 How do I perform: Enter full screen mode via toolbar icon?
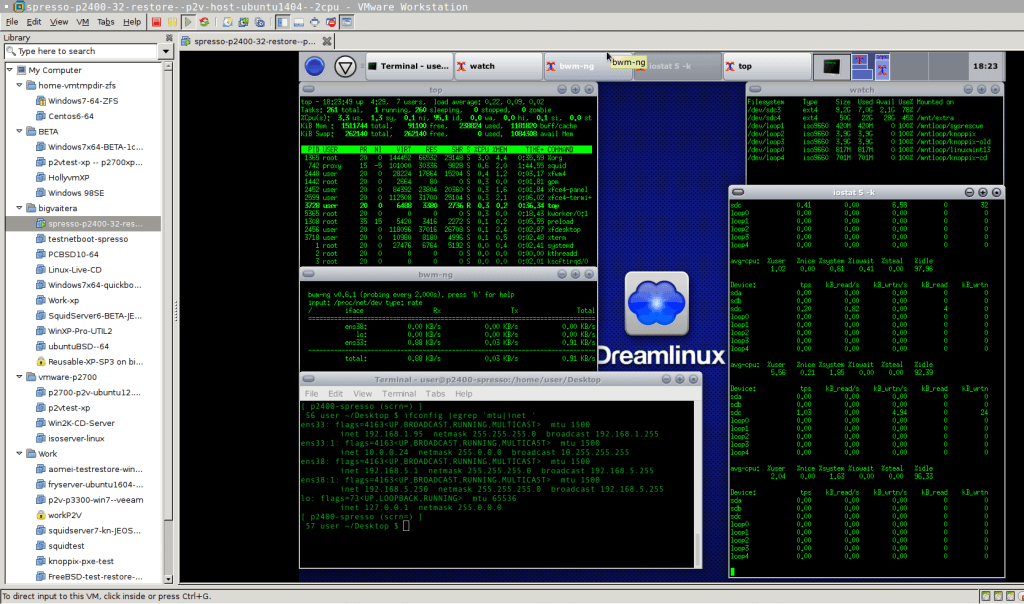pos(315,22)
